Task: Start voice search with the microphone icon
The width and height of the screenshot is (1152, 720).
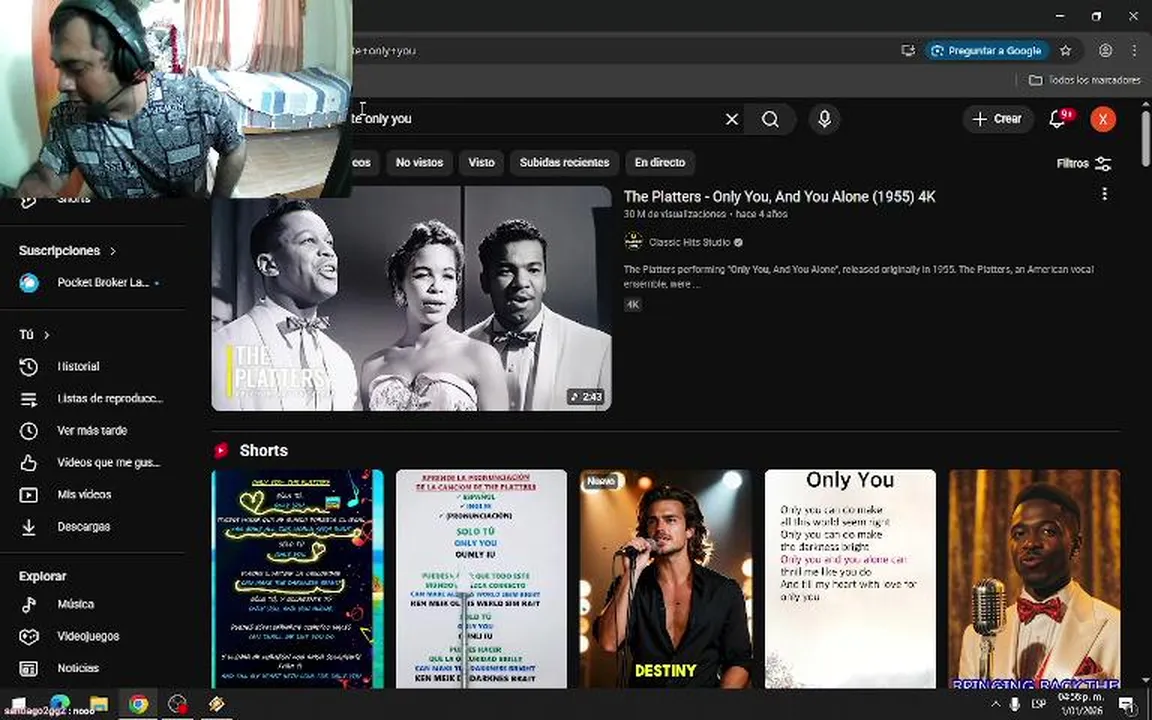Action: 824,119
